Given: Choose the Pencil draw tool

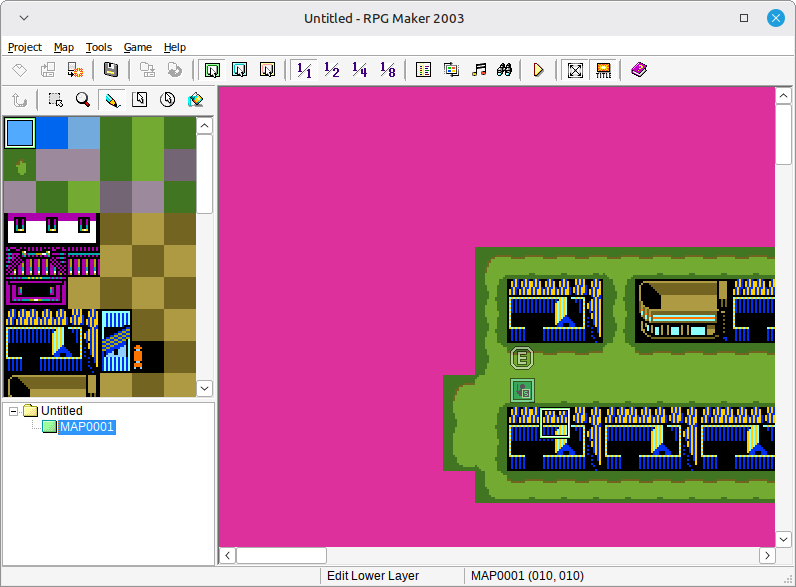Looking at the screenshot, I should 112,100.
